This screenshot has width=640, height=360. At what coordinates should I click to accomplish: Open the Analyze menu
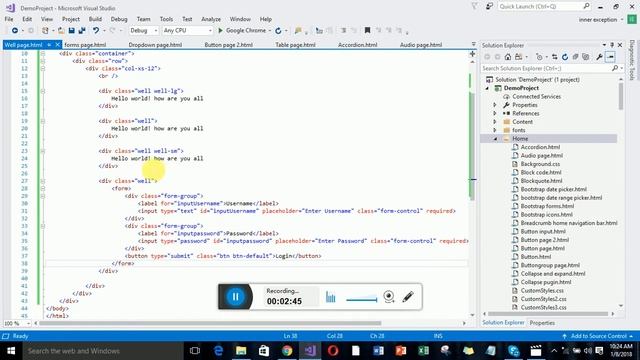pos(211,19)
